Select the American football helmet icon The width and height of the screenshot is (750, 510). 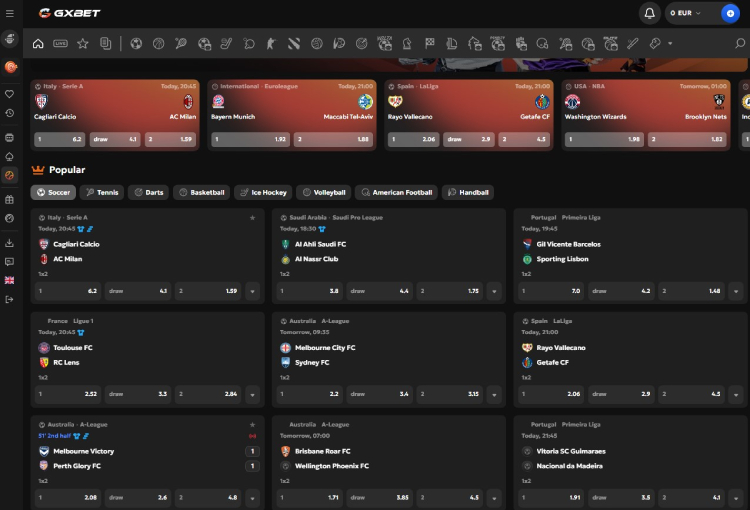pyautogui.click(x=542, y=44)
